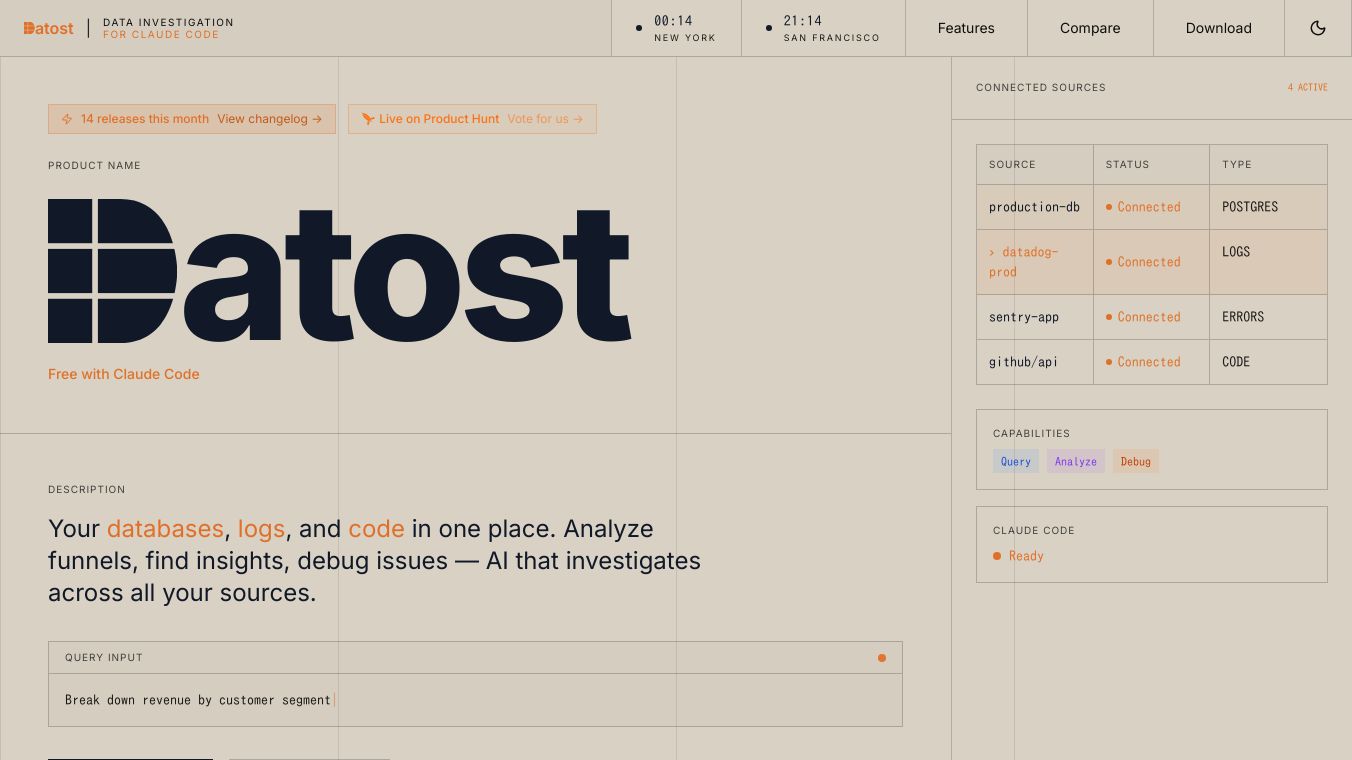This screenshot has height=760, width=1352.
Task: Click the Datost logo in the header
Action: click(48, 28)
